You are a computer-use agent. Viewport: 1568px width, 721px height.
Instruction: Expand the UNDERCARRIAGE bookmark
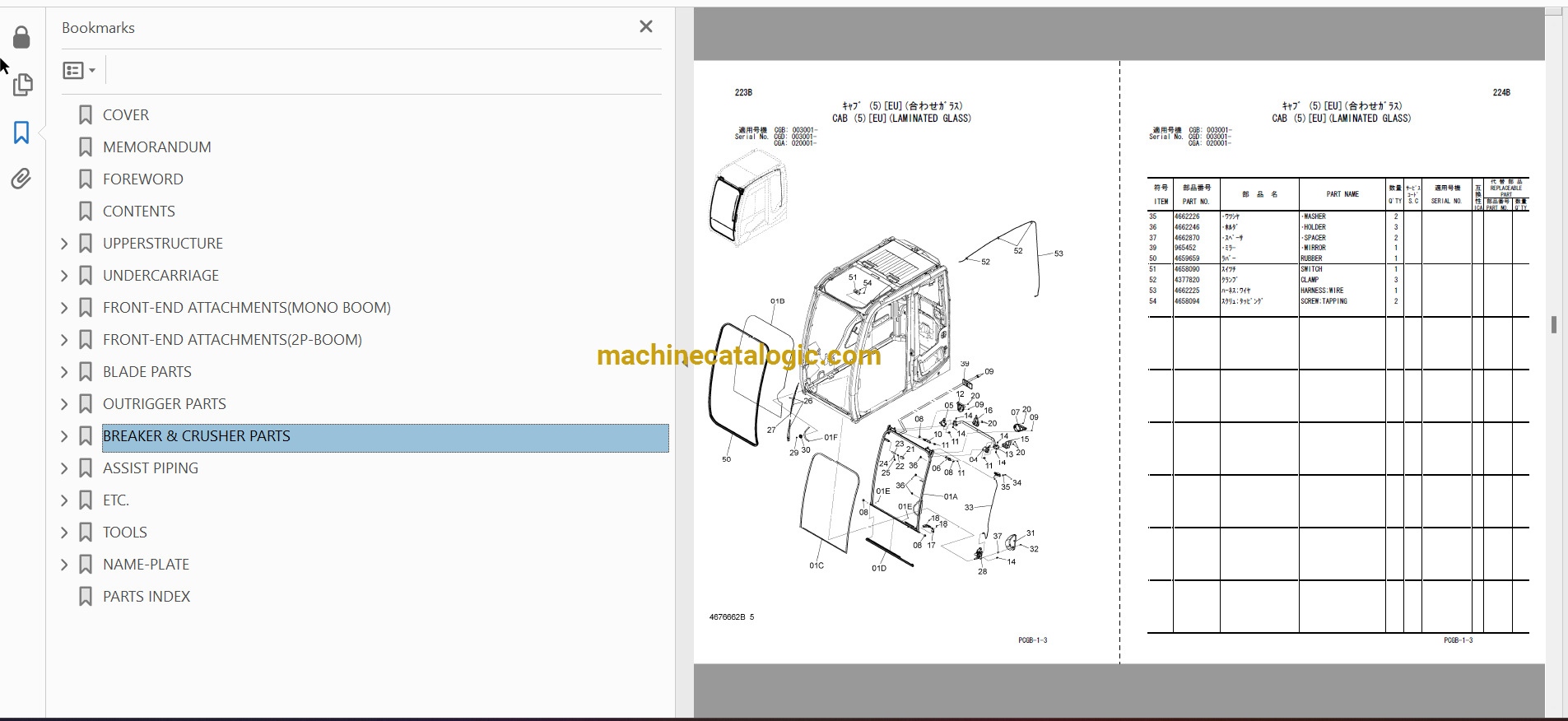64,276
